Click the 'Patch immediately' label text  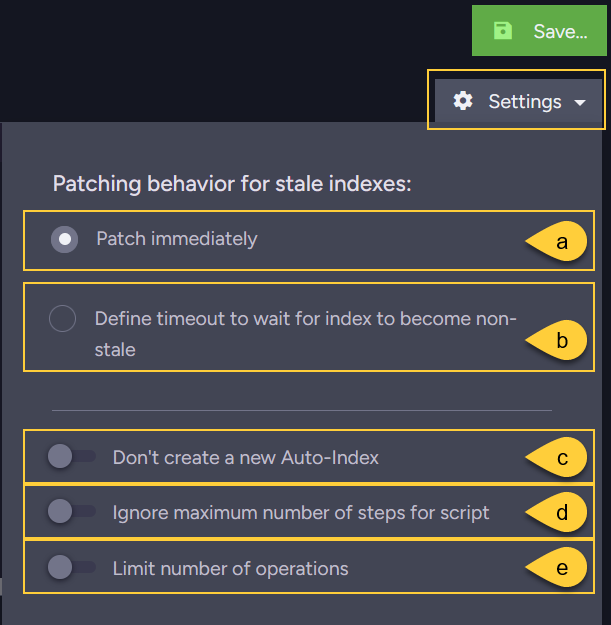(x=177, y=240)
